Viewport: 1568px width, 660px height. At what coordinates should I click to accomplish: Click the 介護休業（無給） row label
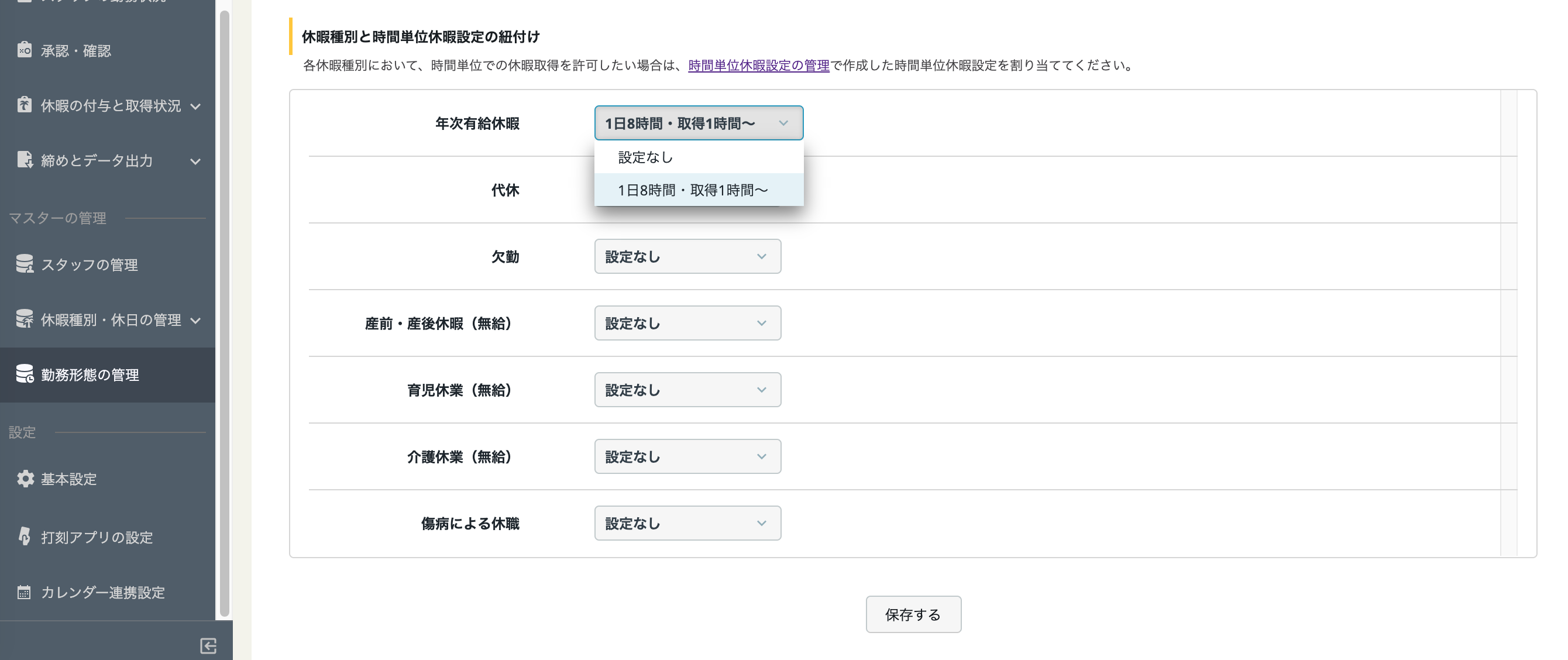click(460, 456)
